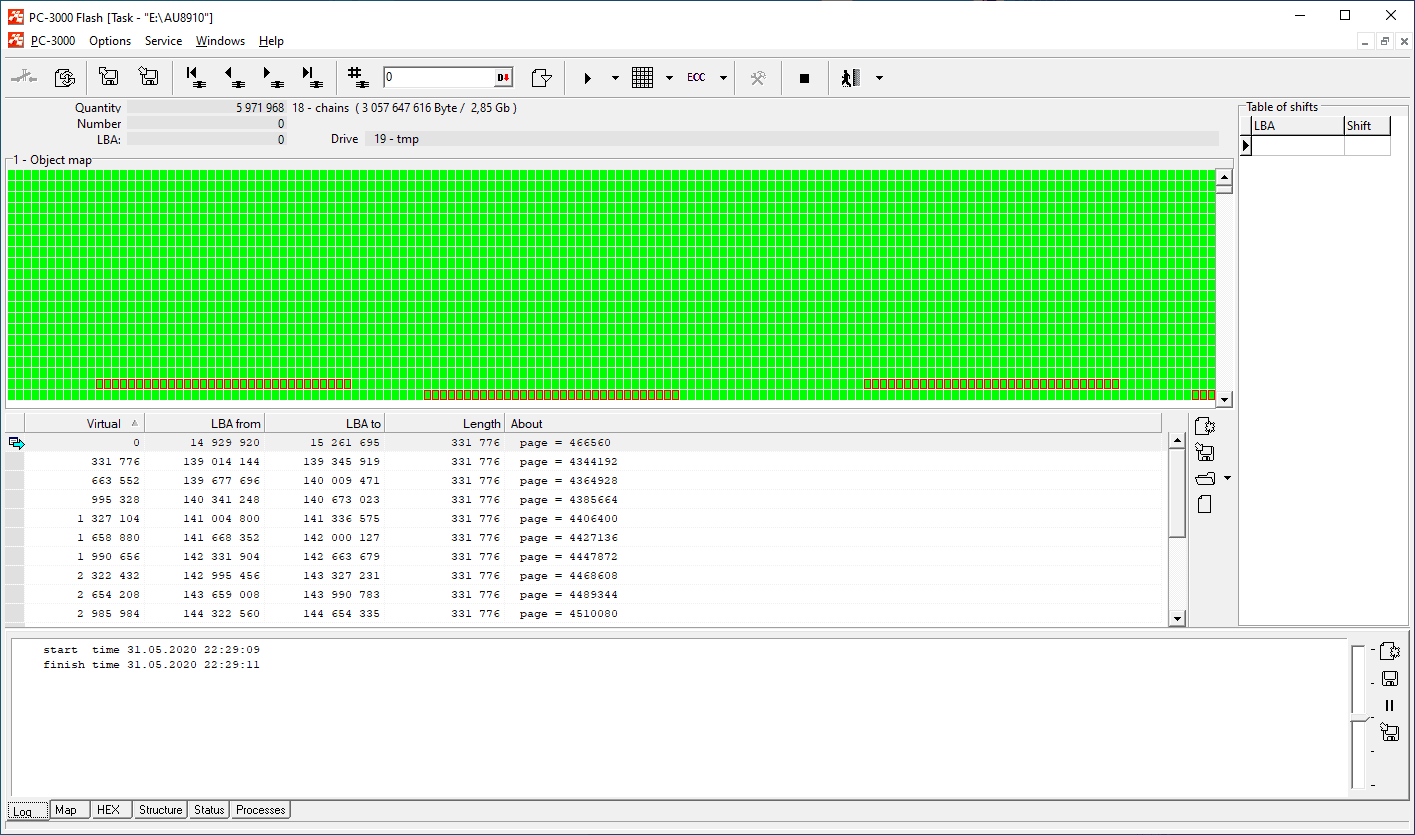Viewport: 1415px width, 835px height.
Task: Switch to the Structure tab
Action: pyautogui.click(x=161, y=810)
